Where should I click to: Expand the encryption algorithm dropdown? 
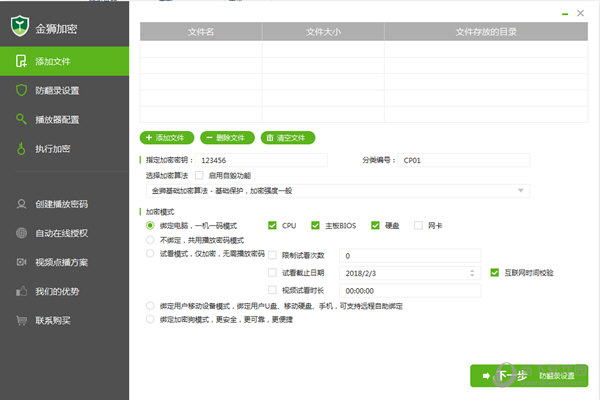coord(522,190)
